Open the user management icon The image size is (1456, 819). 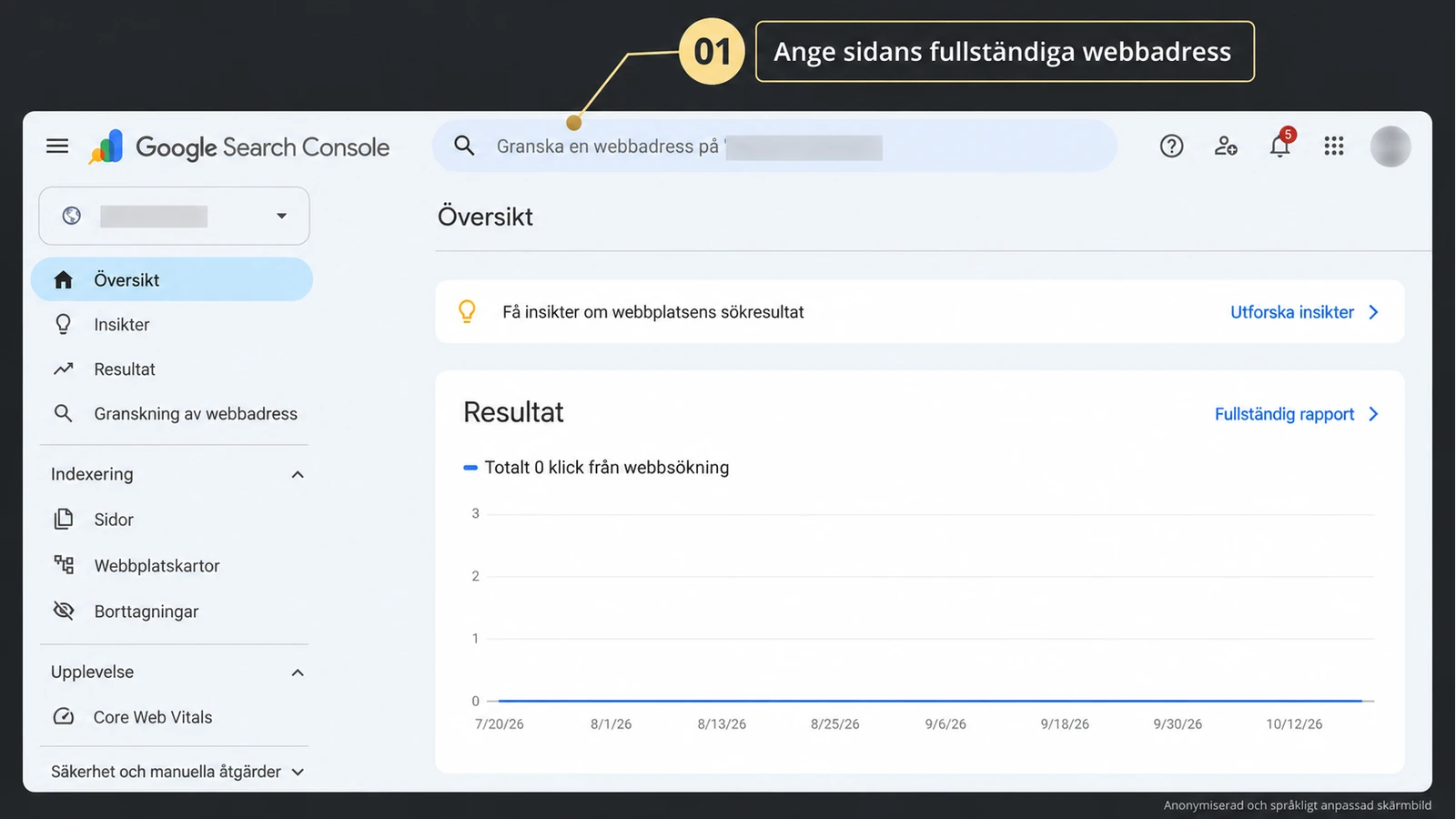1226,146
